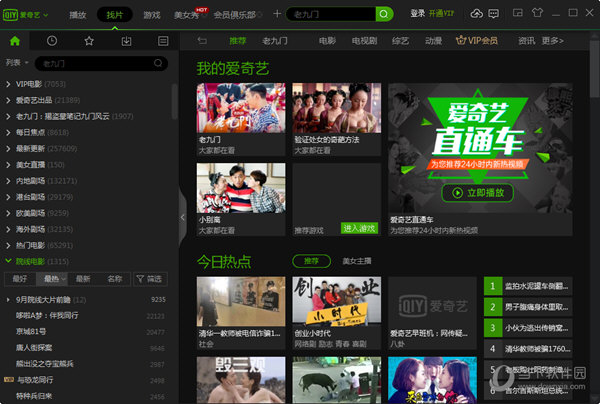The image size is (600, 404).
Task: Open the 老九门 video thumbnail
Action: 241,108
